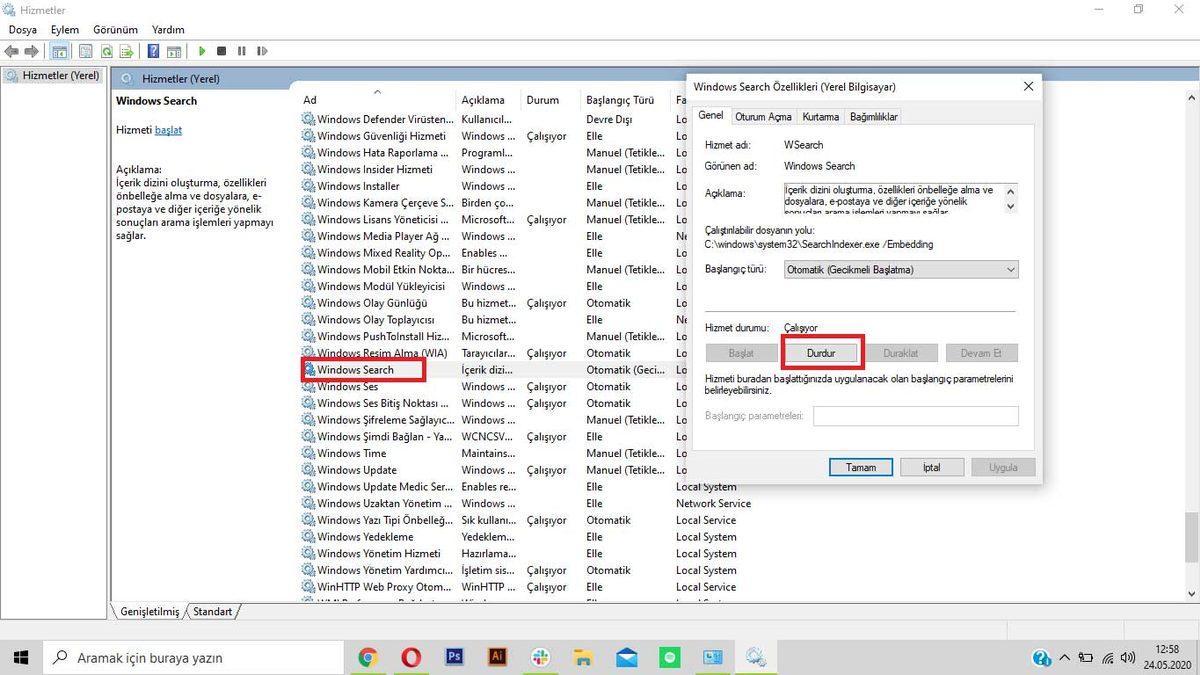Open the Eylem menu
Image resolution: width=1200 pixels, height=675 pixels.
64,29
